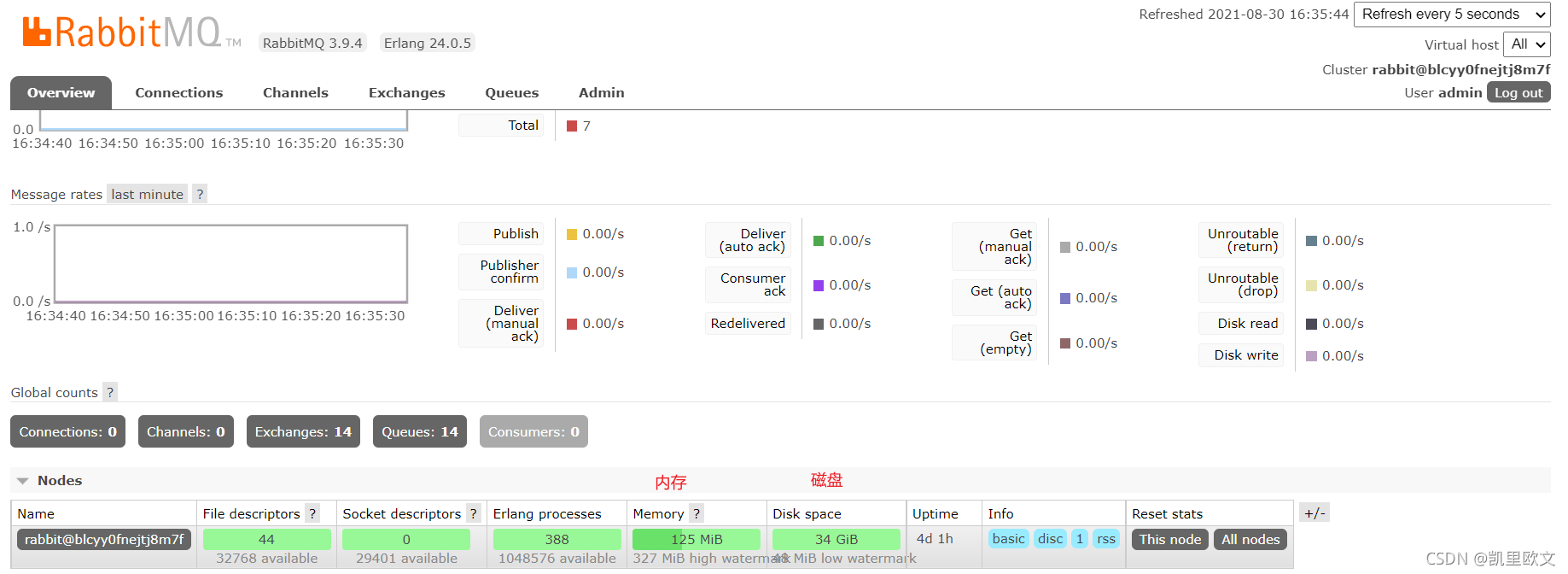
Task: Open help for Socket descriptors column
Action: point(473,513)
